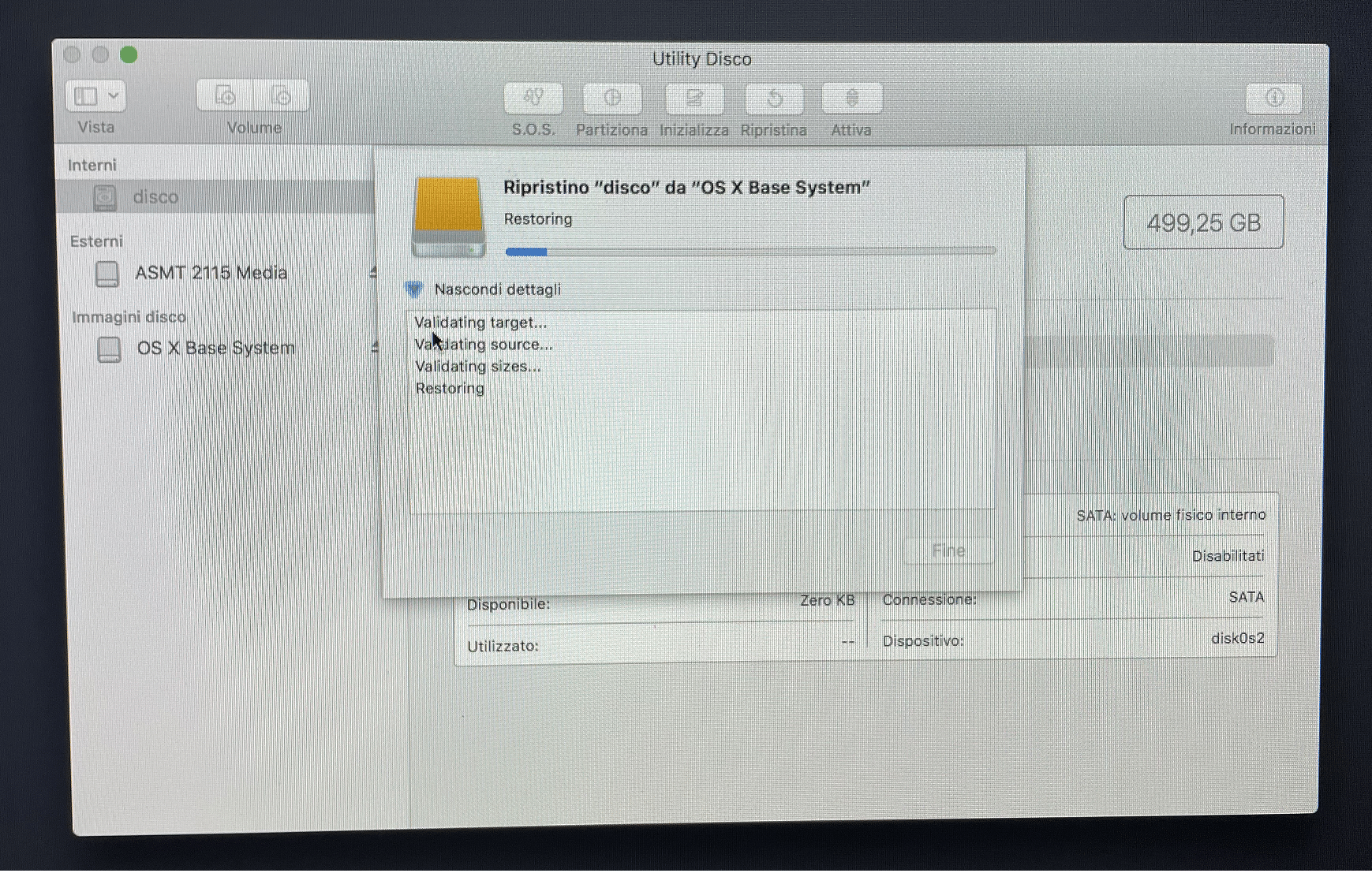Click the 'Restoring' log line
This screenshot has height=873, width=1372.
tap(450, 388)
